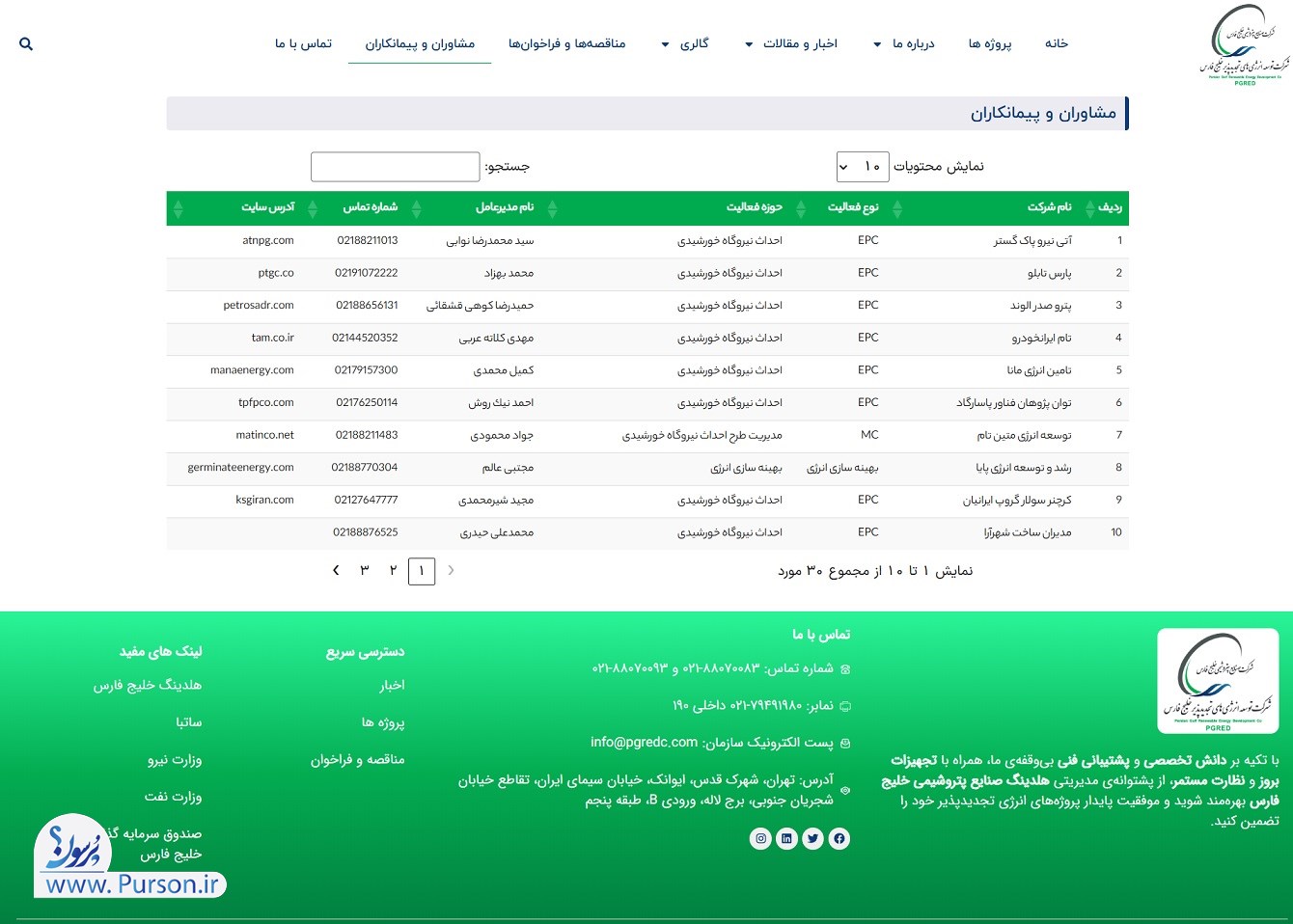The width and height of the screenshot is (1293, 924).
Task: Click website cell ksgiran.com
Action: pos(265,500)
